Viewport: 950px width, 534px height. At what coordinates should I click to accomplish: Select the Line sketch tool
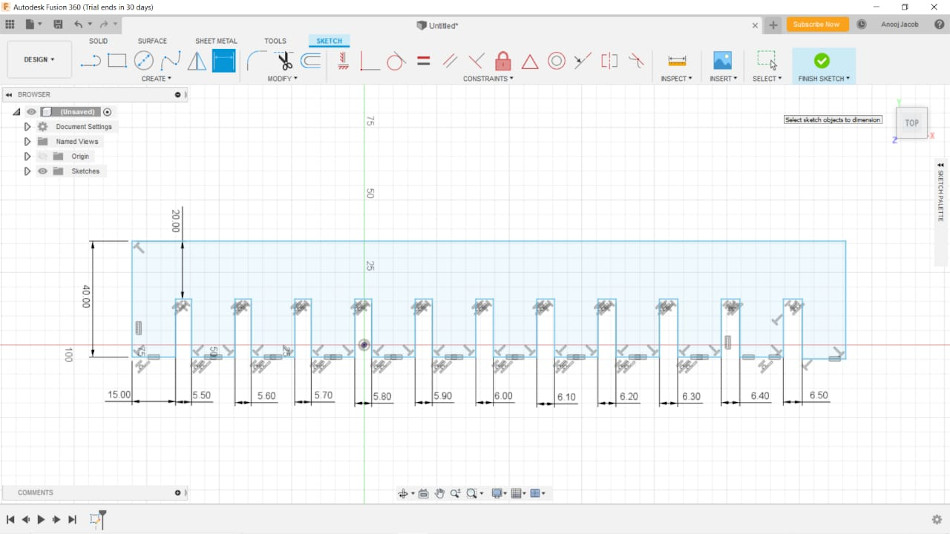point(90,61)
